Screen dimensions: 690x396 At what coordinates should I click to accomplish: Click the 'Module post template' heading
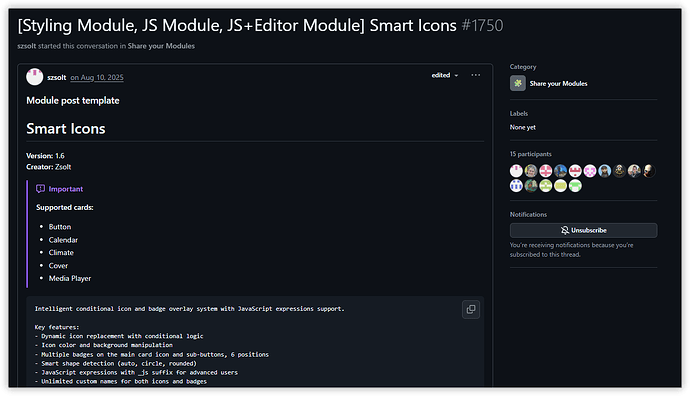point(73,100)
